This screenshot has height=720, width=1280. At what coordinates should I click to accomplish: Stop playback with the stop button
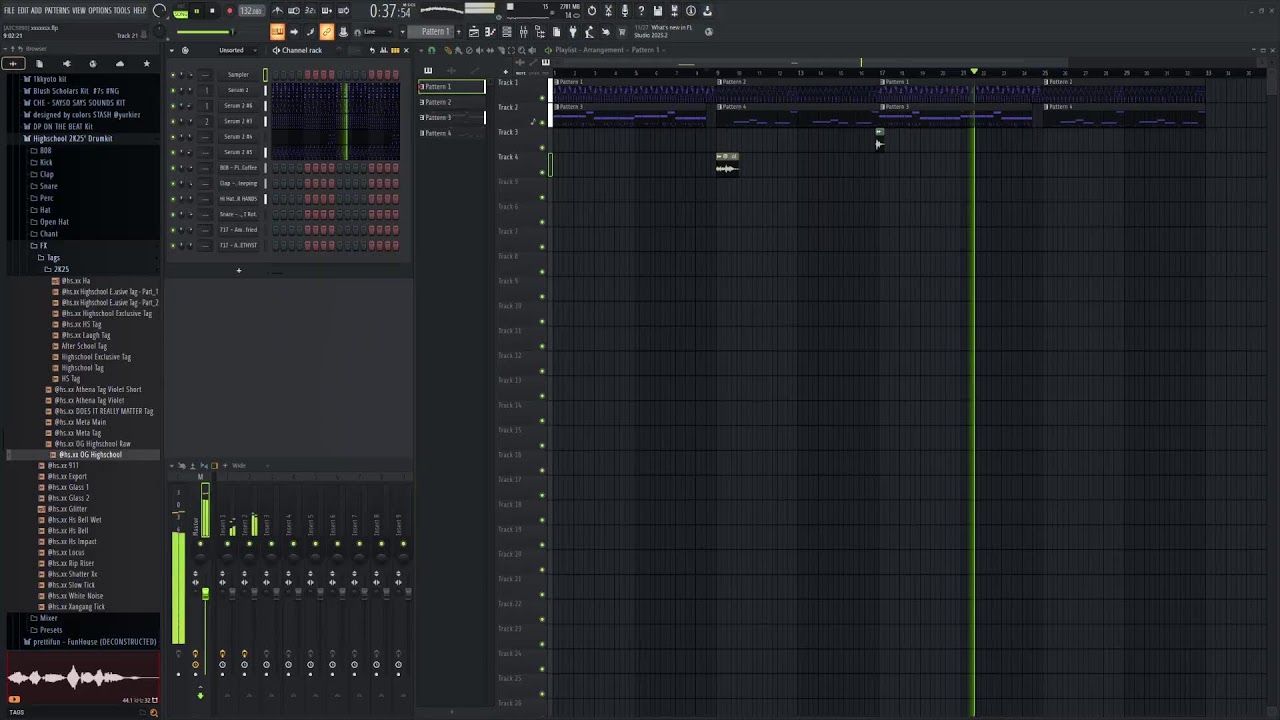[x=212, y=11]
